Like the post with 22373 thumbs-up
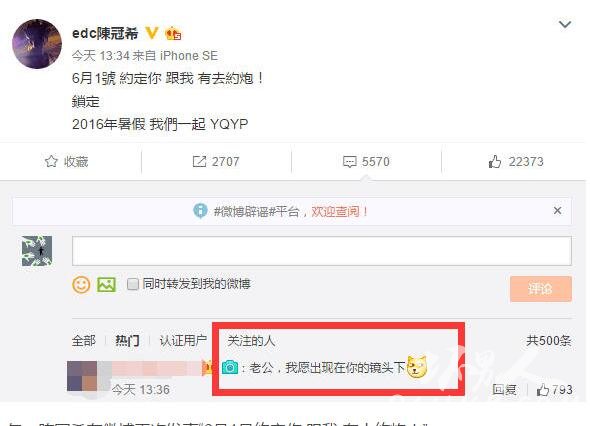Viewport: 590px width, 426px height. pos(494,162)
